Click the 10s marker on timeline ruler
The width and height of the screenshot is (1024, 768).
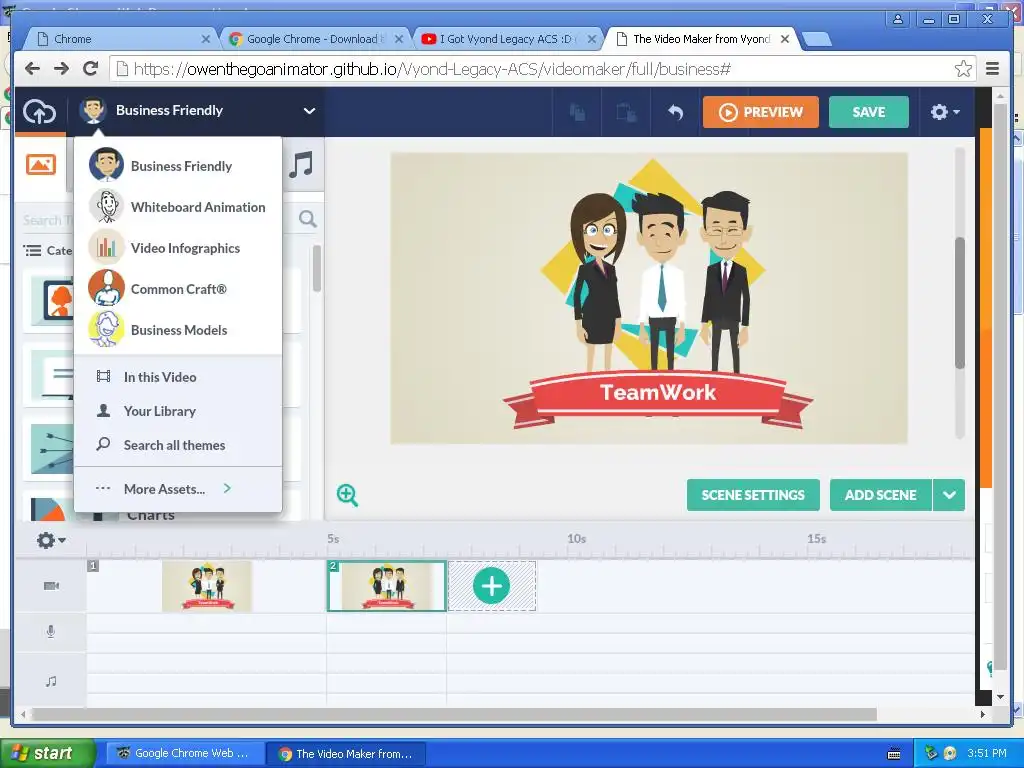(x=576, y=539)
